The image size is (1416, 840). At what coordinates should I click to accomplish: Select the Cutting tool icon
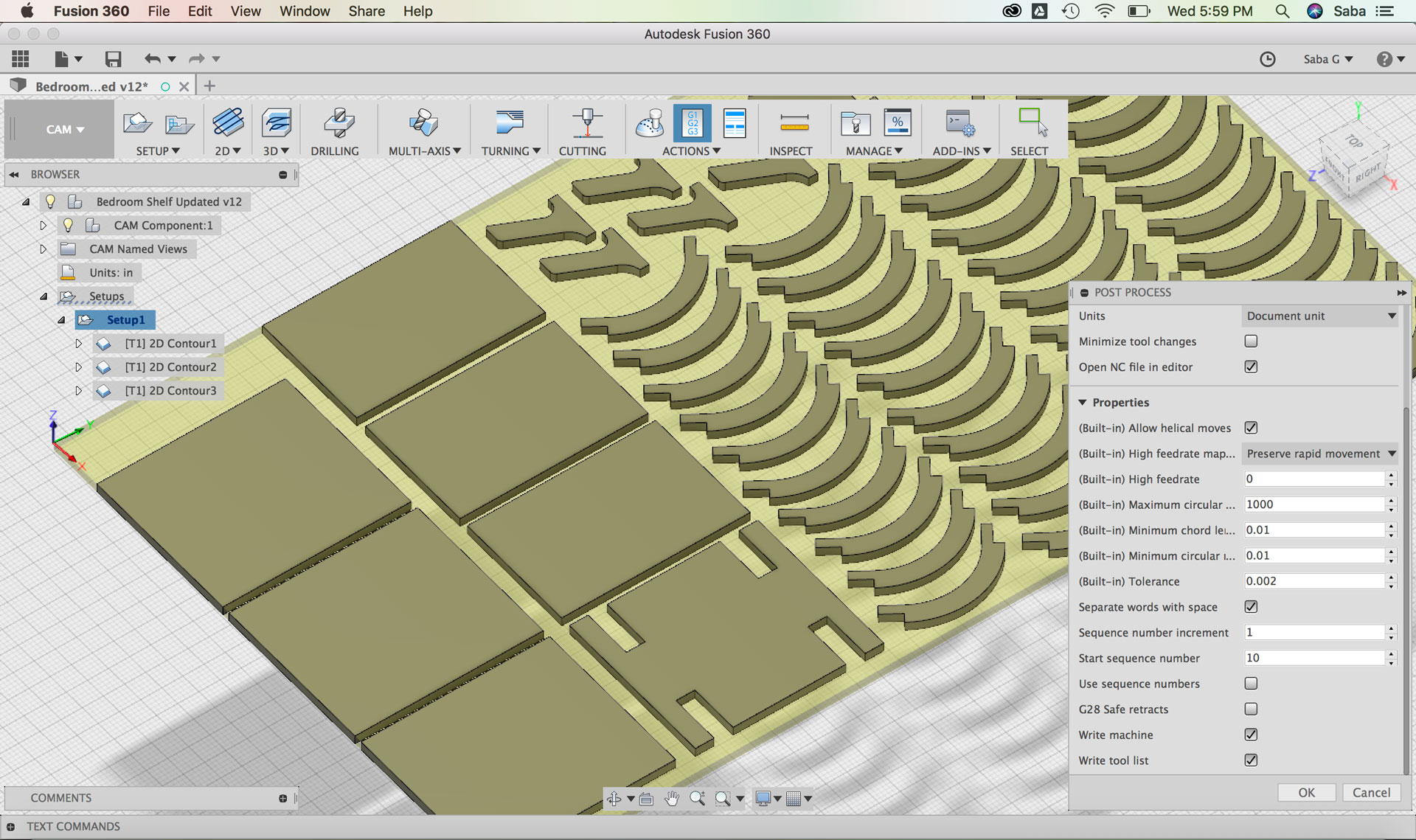coord(586,123)
